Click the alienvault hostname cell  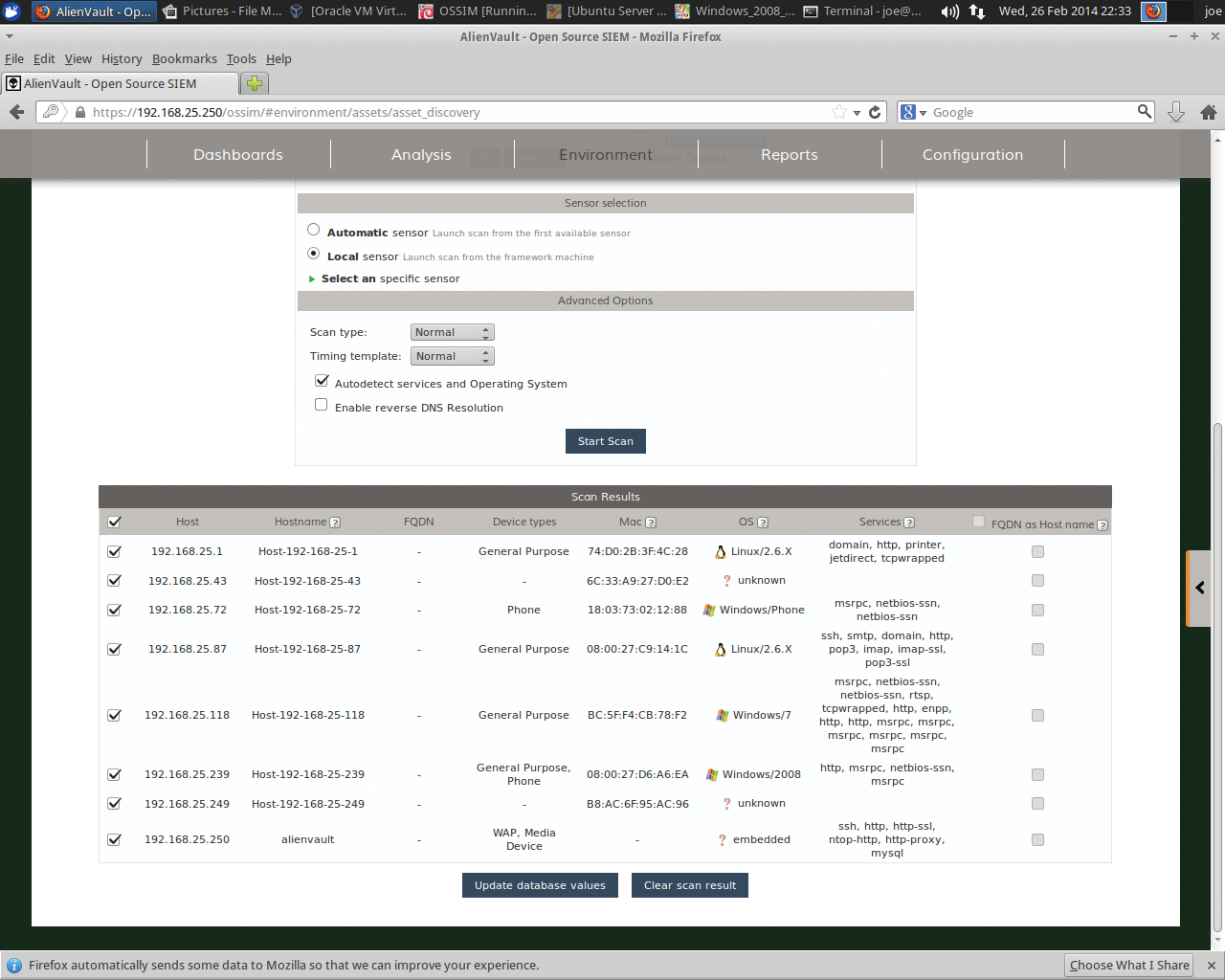click(308, 839)
